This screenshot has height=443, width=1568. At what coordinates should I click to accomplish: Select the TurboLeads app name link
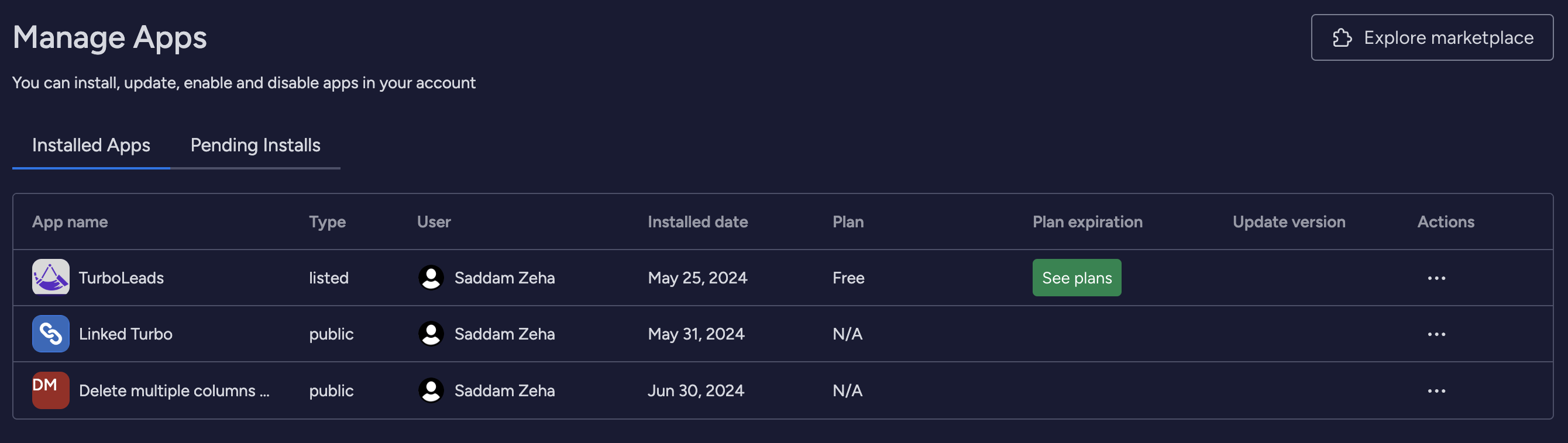[x=121, y=278]
